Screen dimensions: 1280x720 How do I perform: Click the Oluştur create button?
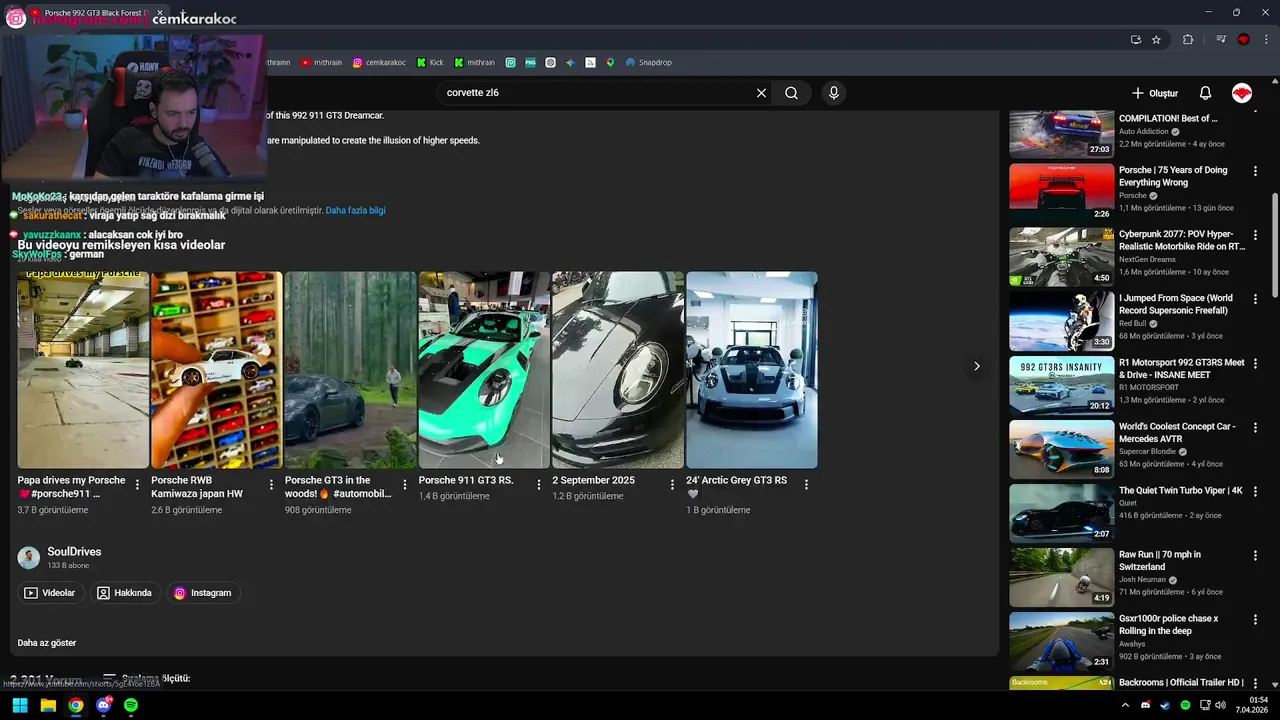(1155, 93)
